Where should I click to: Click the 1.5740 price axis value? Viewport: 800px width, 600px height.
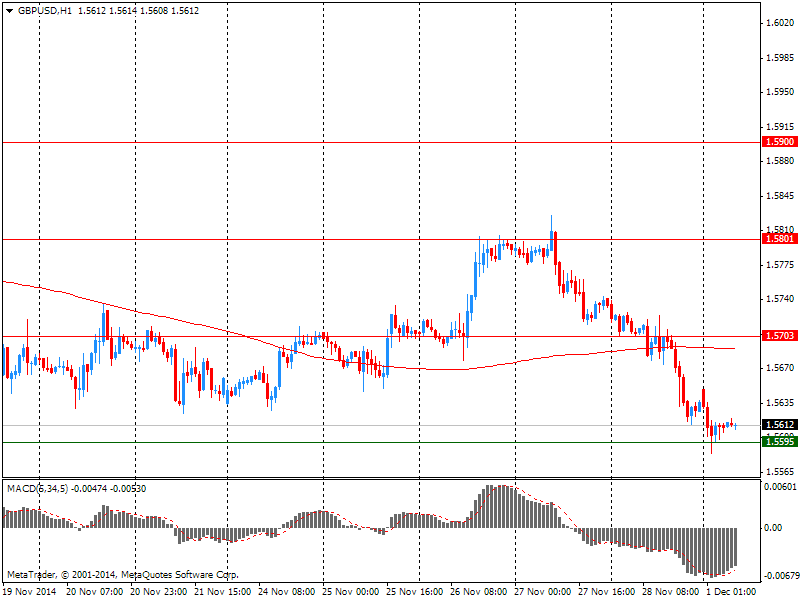[780, 299]
